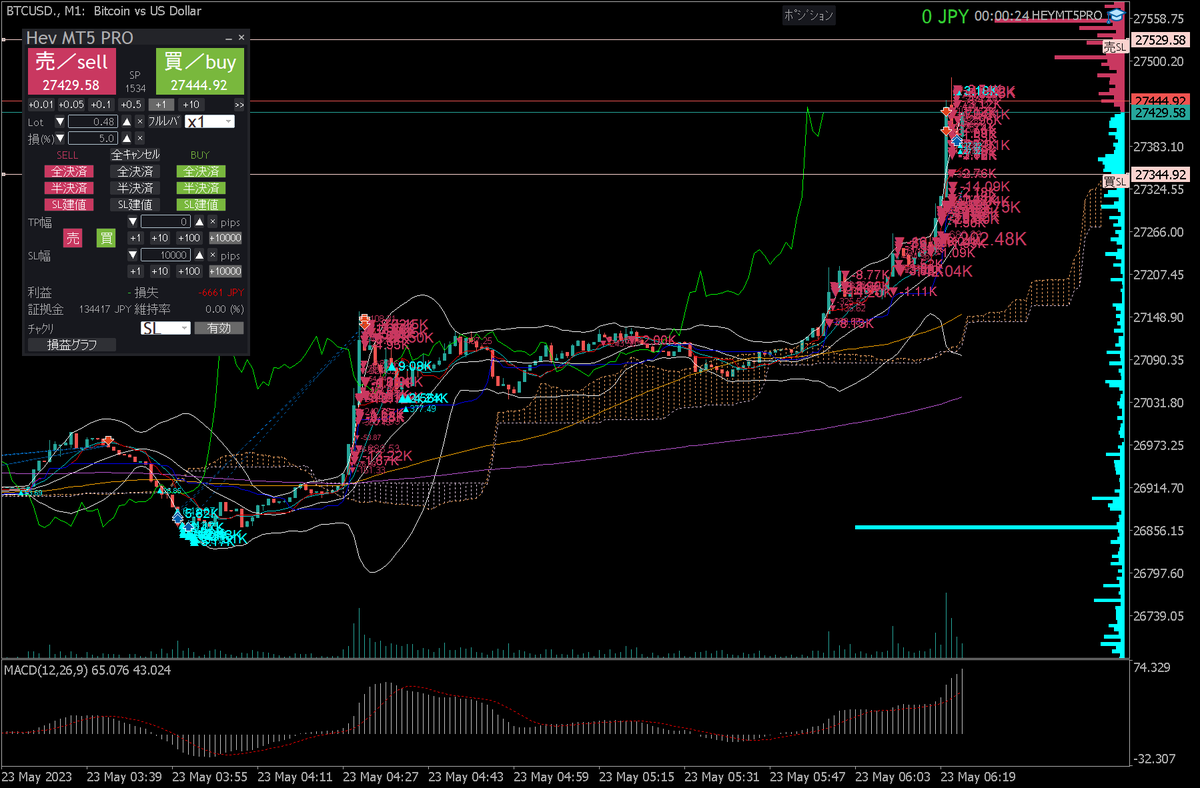Screen dimensions: 1200x788
Task: Click the 損(%) input field showing 5.0
Action: [93, 138]
